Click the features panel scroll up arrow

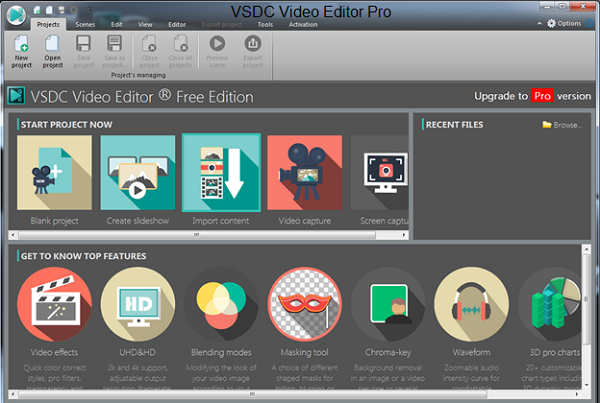[x=586, y=250]
